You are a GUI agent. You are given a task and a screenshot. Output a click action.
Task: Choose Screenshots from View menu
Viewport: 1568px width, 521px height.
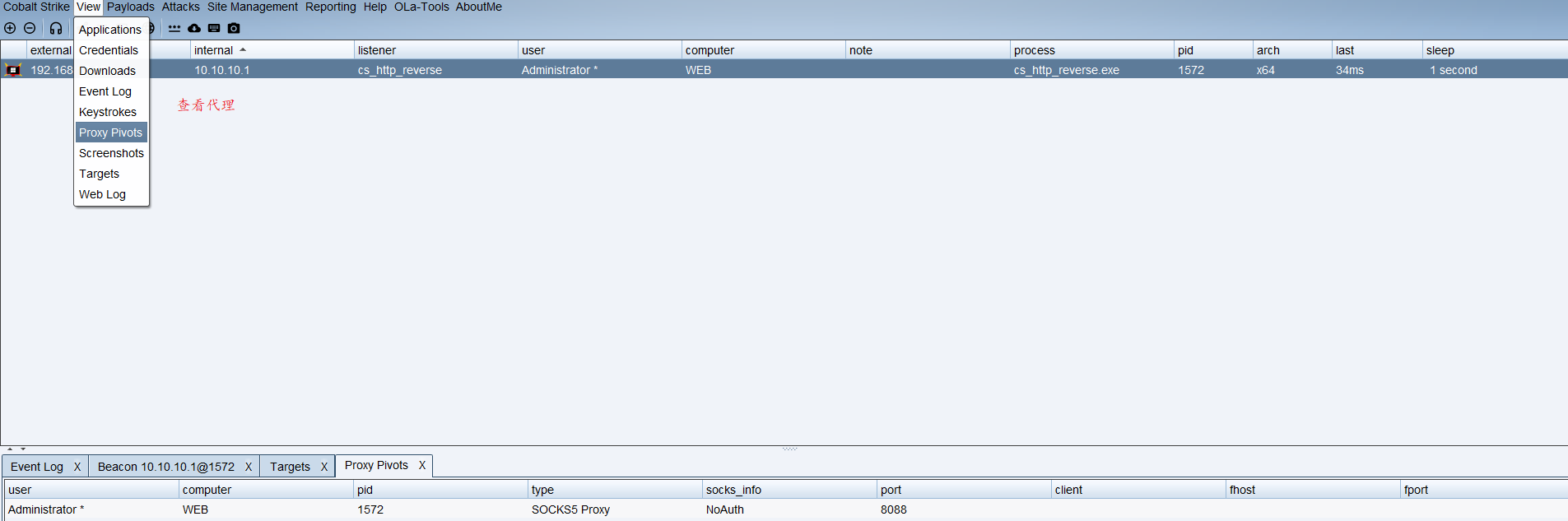pos(111,153)
